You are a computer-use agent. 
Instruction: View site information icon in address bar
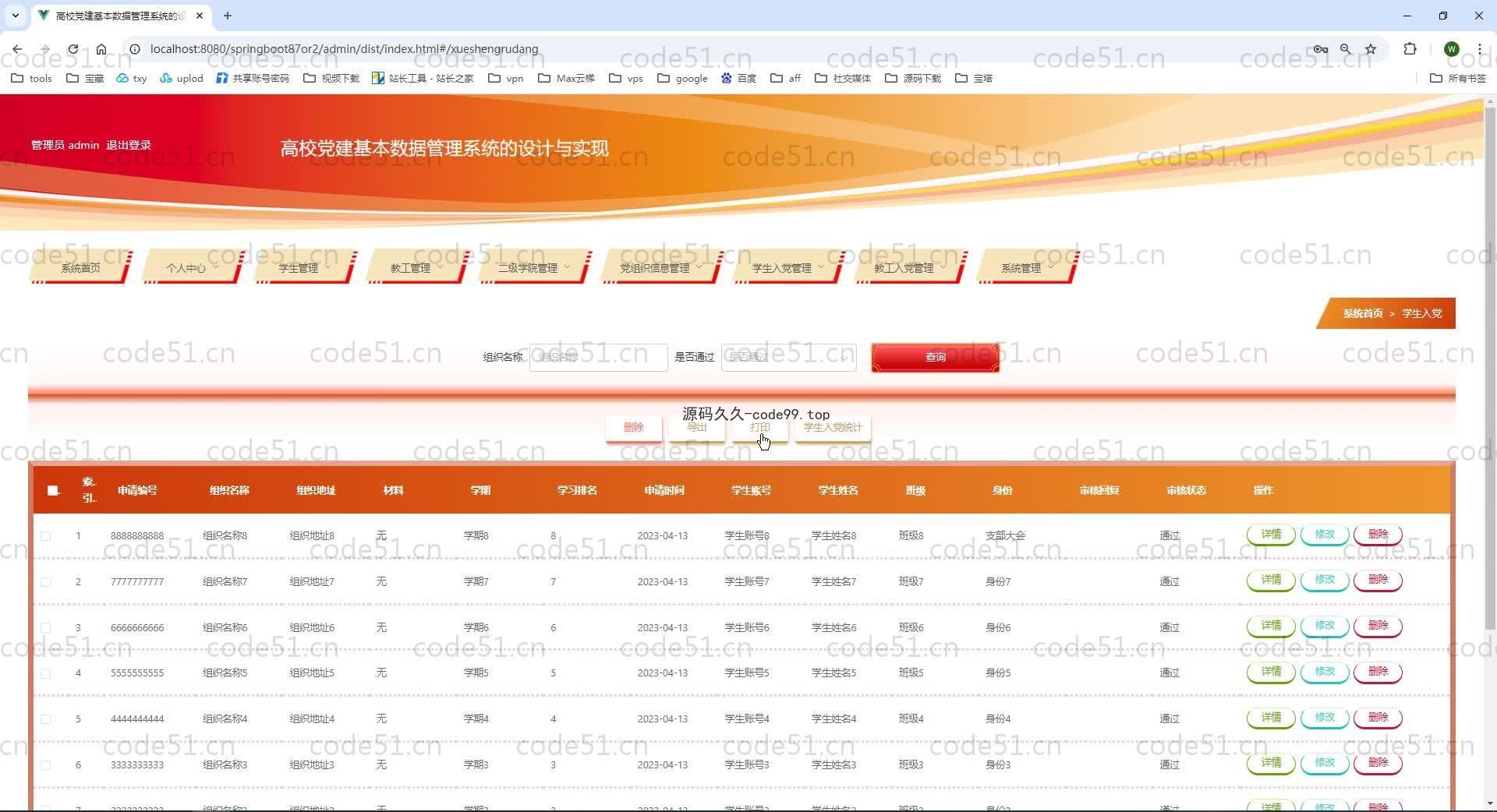coord(135,49)
